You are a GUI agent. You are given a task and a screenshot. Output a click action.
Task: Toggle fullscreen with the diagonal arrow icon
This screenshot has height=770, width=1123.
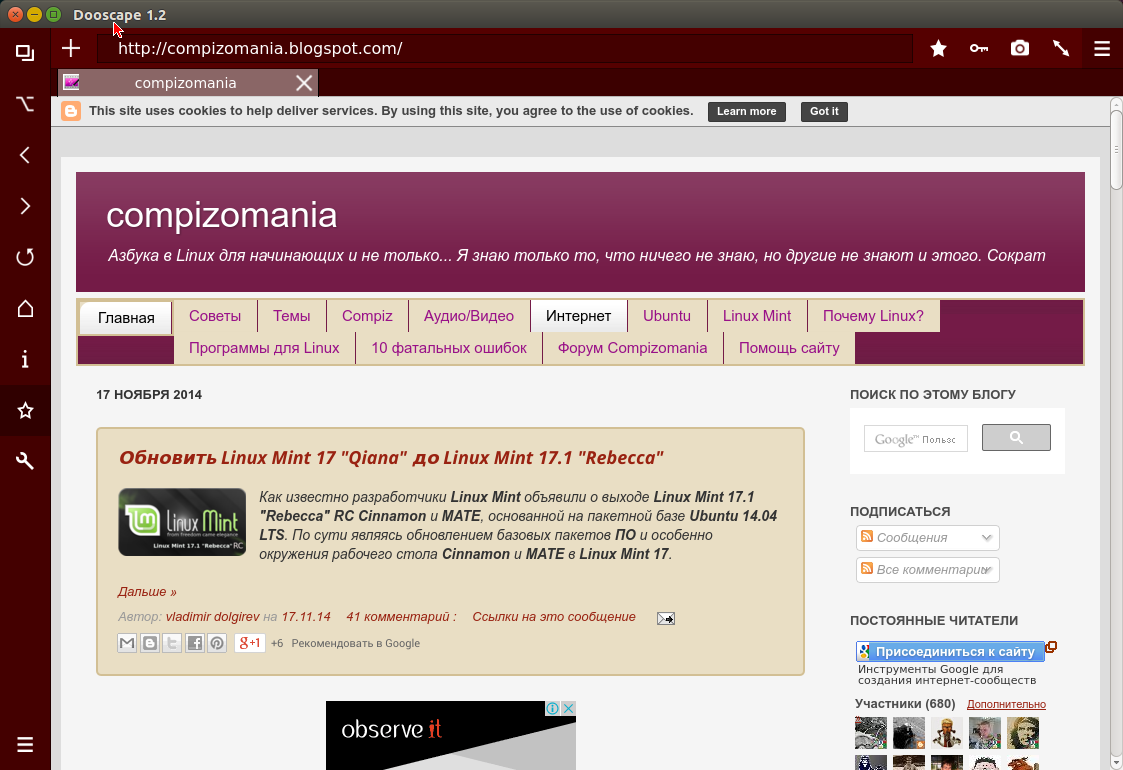click(x=1061, y=49)
